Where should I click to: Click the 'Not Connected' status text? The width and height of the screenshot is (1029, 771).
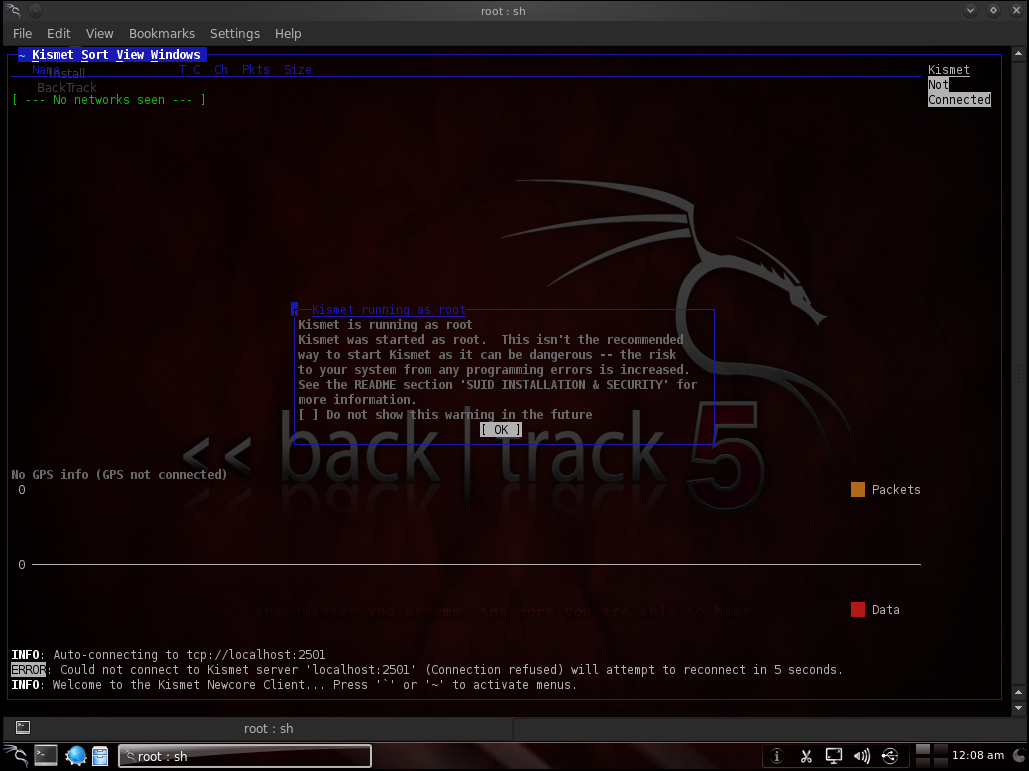pyautogui.click(x=959, y=93)
